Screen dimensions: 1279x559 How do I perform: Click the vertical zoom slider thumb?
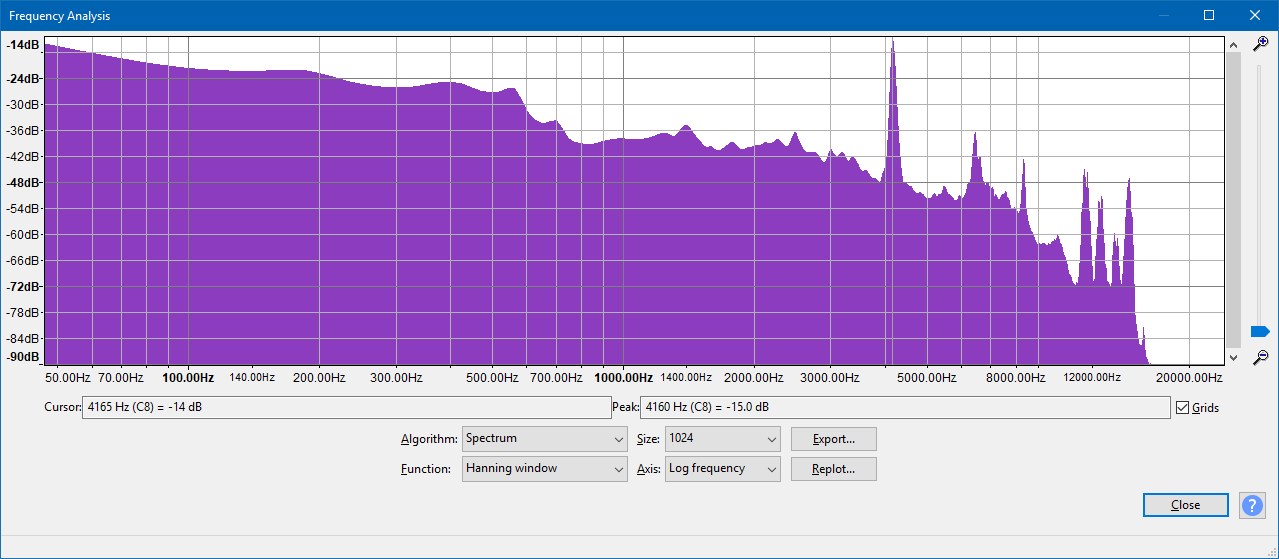coord(1260,331)
